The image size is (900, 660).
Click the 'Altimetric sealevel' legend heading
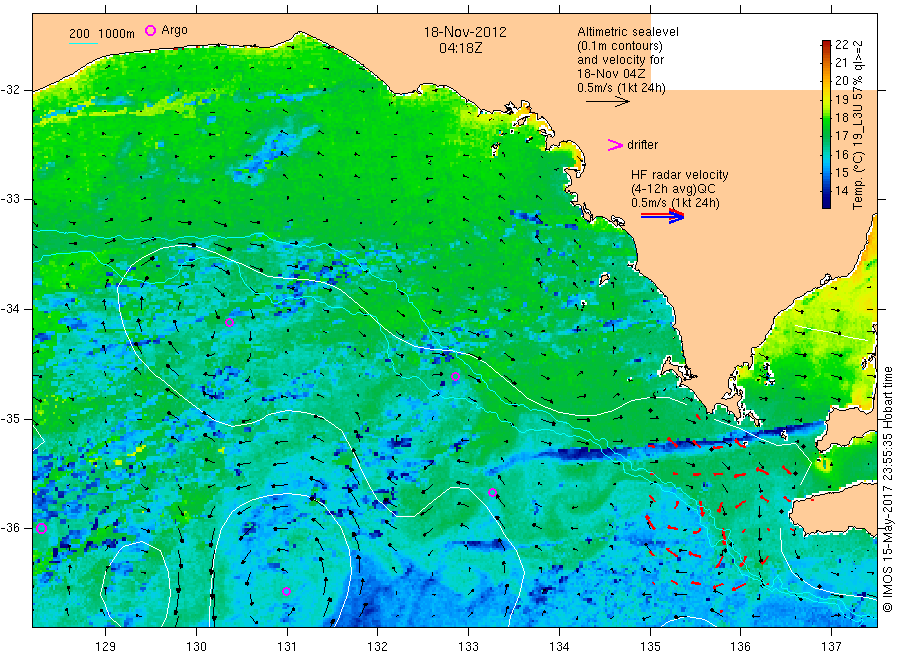click(627, 32)
